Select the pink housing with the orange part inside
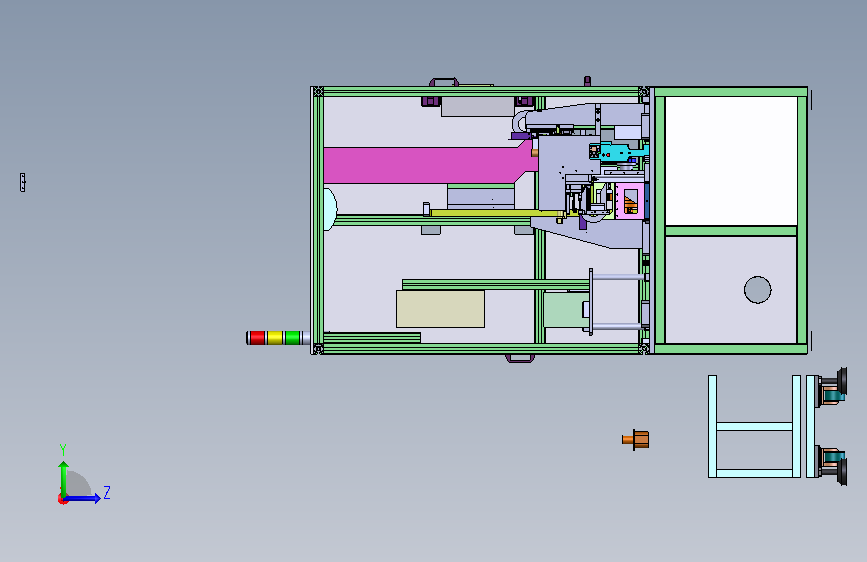The image size is (867, 562). click(x=630, y=201)
